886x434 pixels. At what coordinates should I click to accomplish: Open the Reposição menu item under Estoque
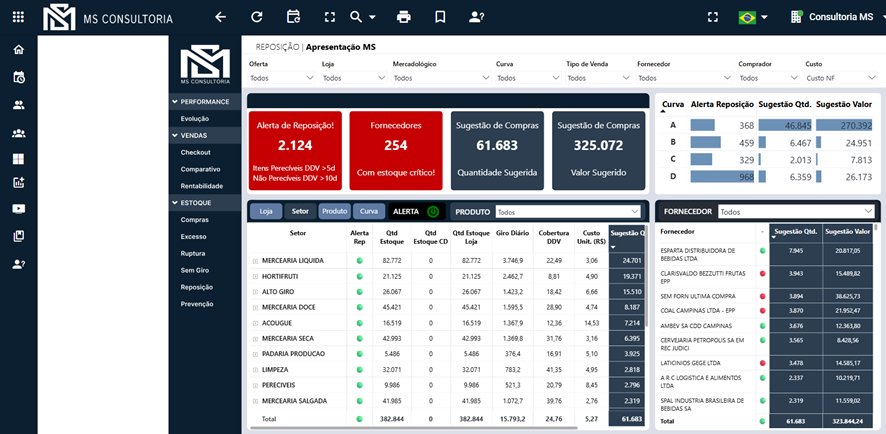click(197, 287)
